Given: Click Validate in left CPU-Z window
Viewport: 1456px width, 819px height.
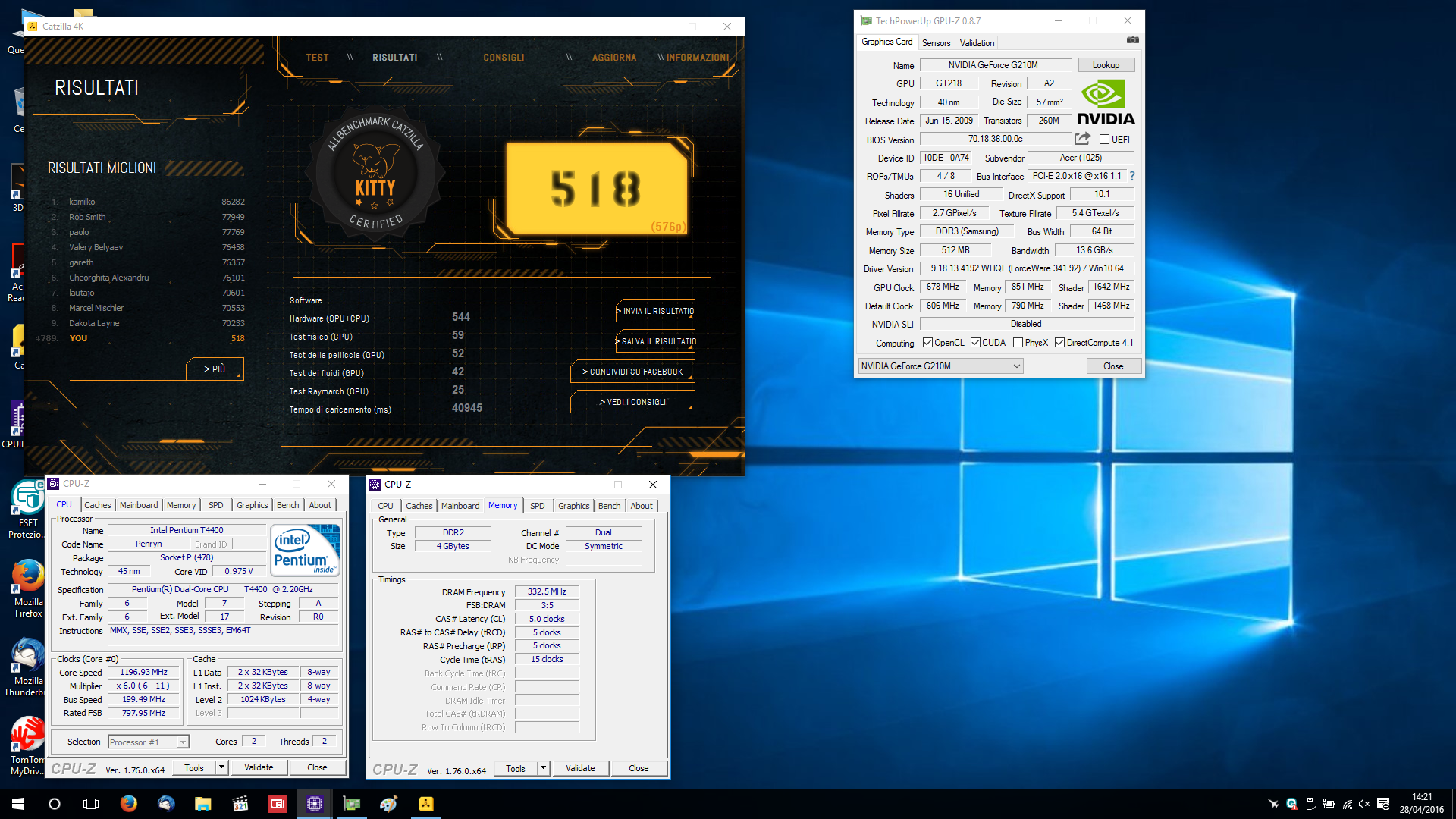Looking at the screenshot, I should point(259,767).
